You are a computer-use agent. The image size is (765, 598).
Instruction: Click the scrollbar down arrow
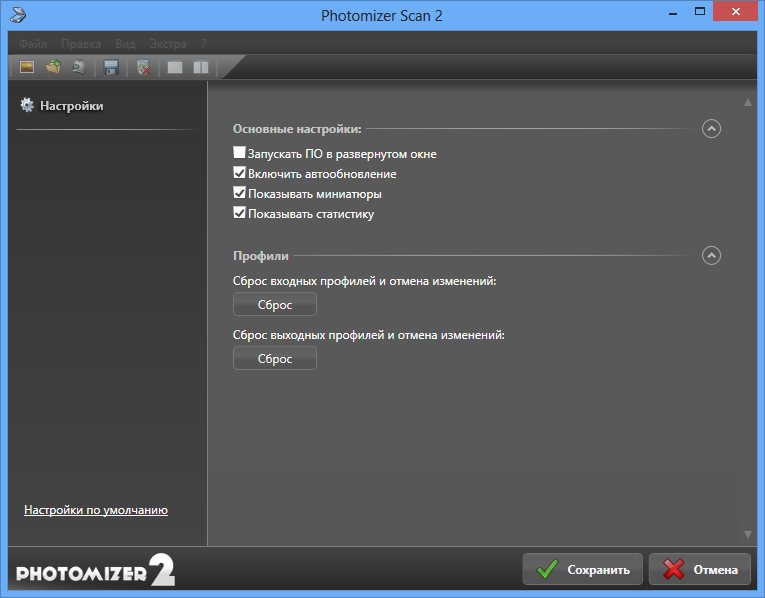click(747, 535)
